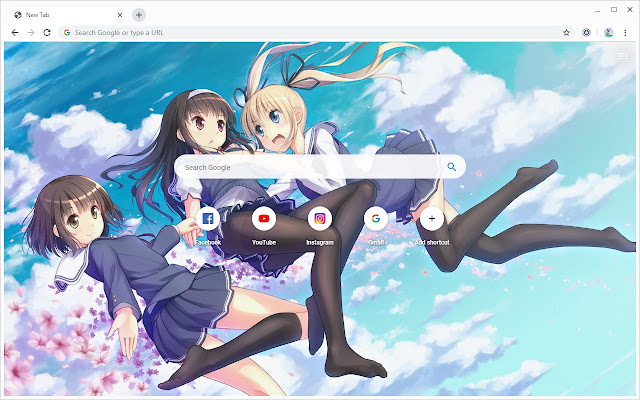Reload the page with the refresh icon
This screenshot has height=400, width=640.
pyautogui.click(x=47, y=33)
